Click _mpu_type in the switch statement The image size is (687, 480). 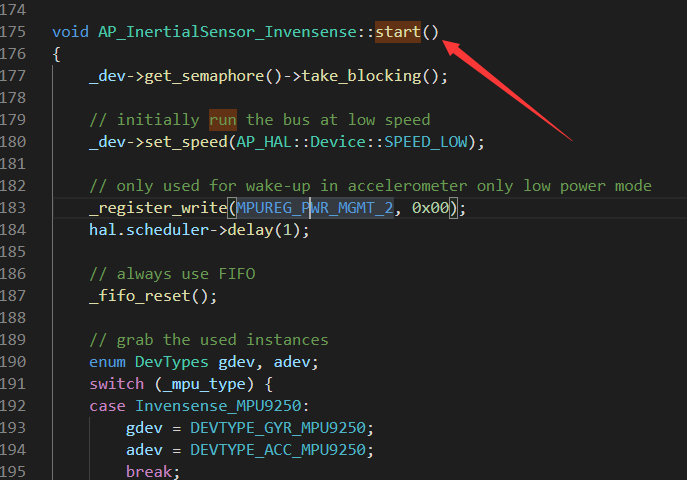(x=204, y=384)
